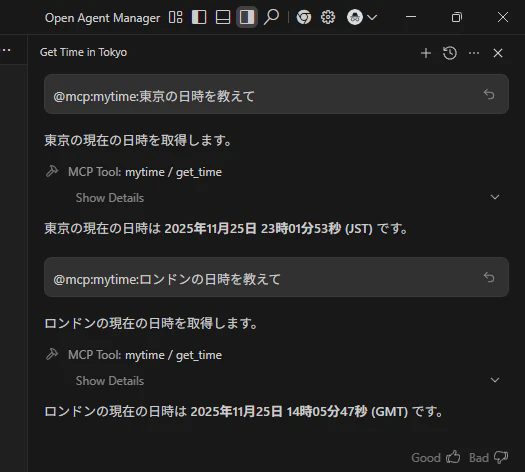Open conversation history clock icon
Image resolution: width=525 pixels, height=472 pixels.
click(450, 53)
